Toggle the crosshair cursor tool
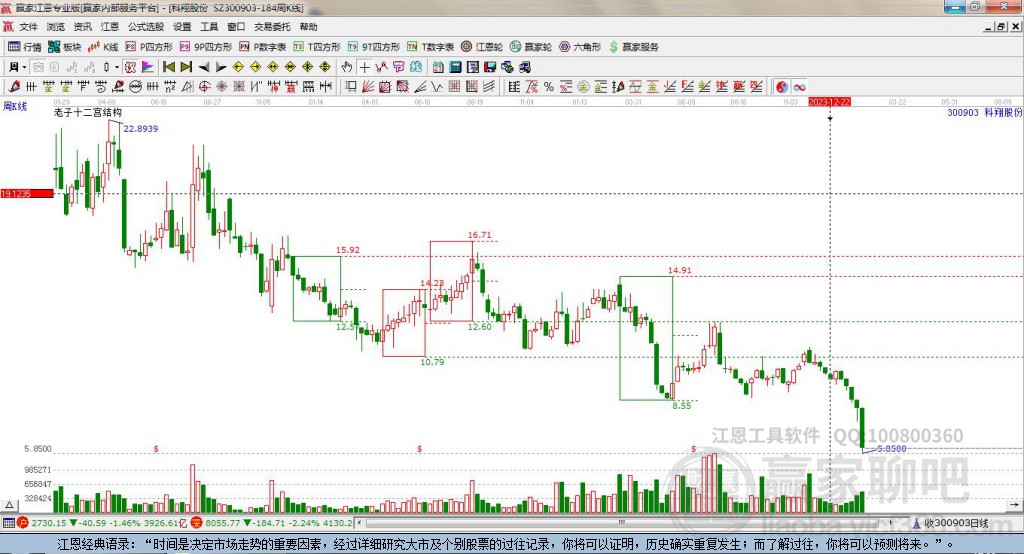 click(x=364, y=67)
